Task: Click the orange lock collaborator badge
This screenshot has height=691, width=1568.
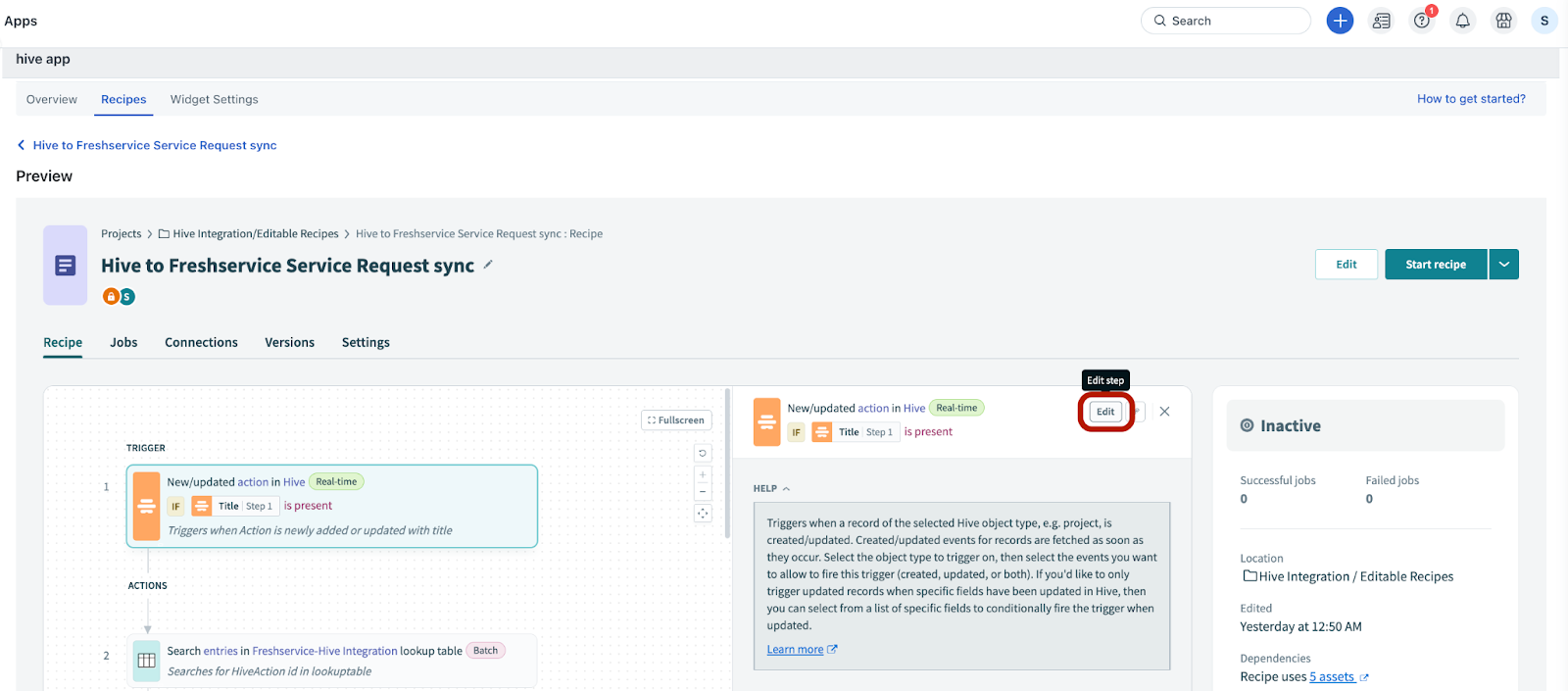Action: pyautogui.click(x=111, y=296)
